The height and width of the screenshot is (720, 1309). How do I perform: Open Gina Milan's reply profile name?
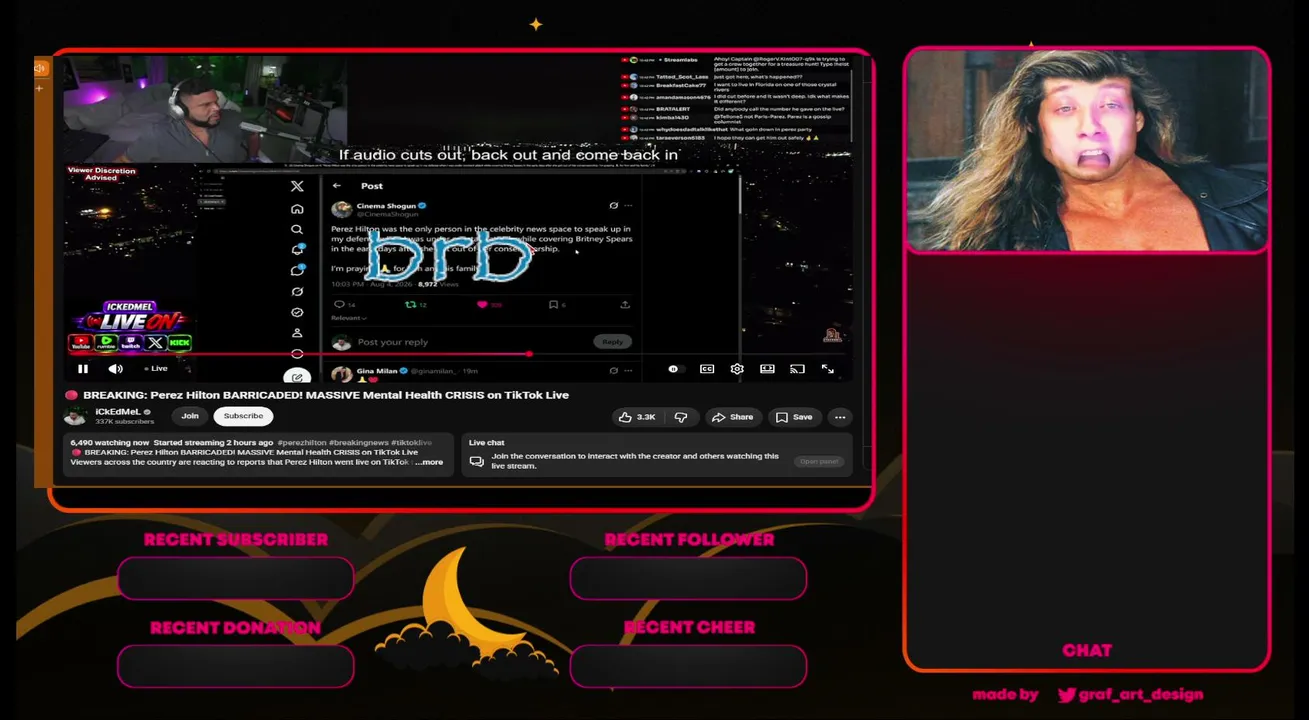click(378, 371)
